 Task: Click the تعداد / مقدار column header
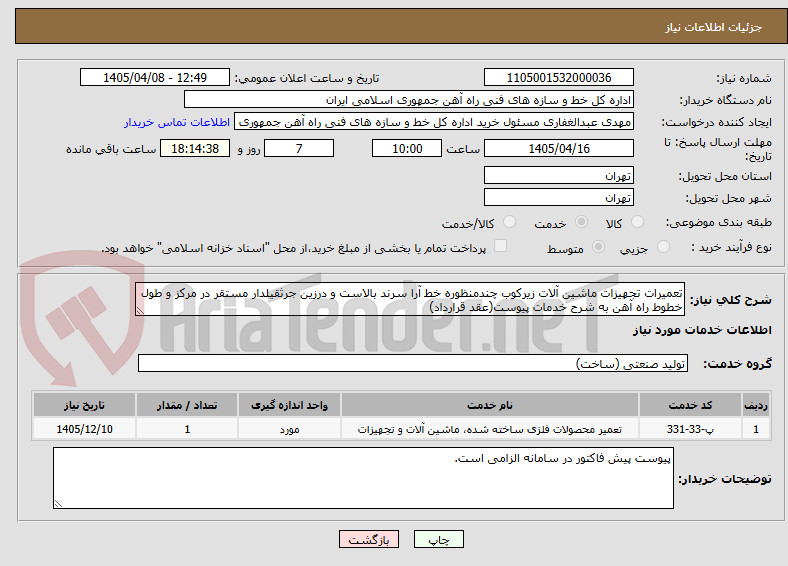coord(187,405)
